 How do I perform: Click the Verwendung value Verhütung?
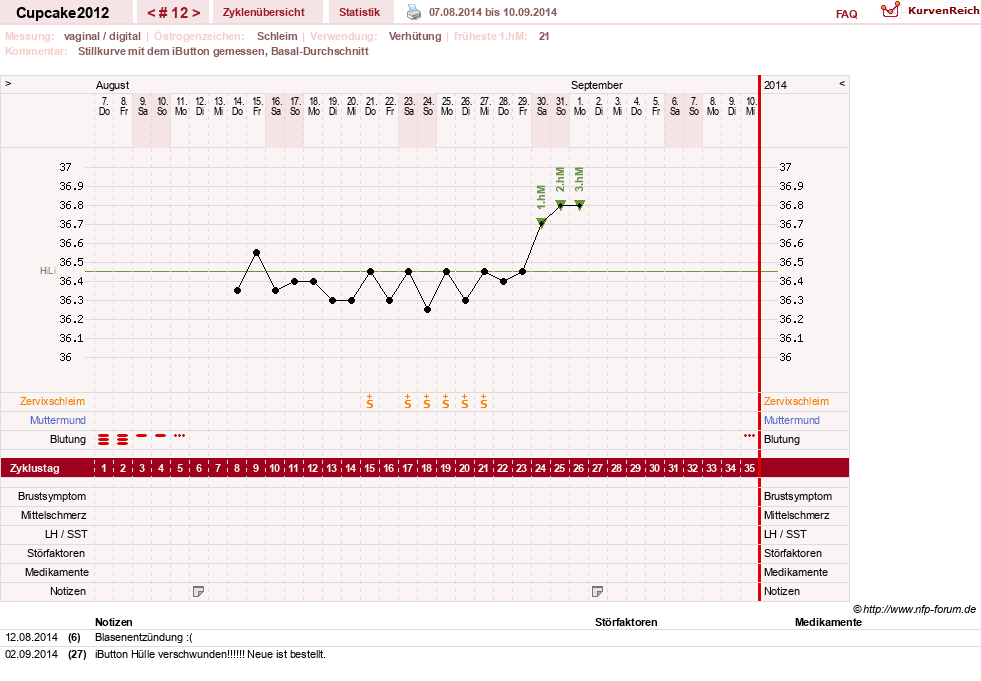click(415, 36)
